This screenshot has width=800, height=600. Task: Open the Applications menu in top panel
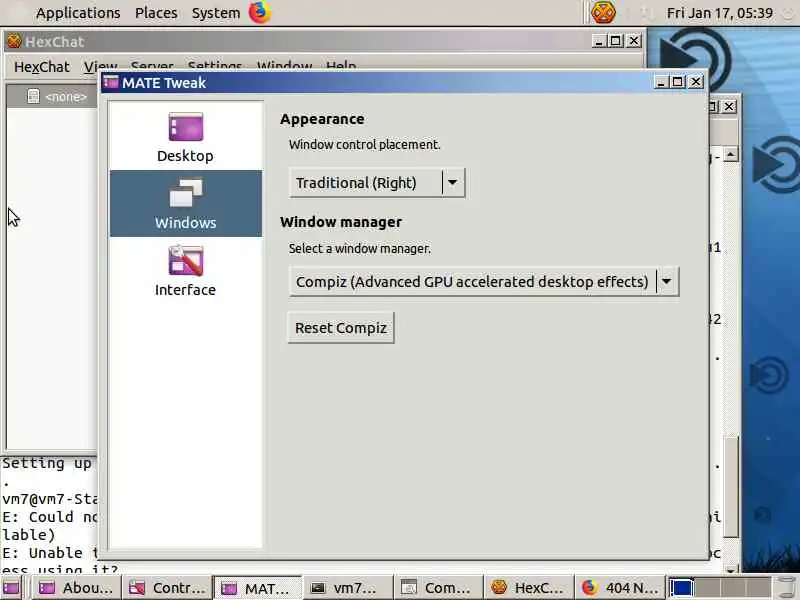pos(78,13)
